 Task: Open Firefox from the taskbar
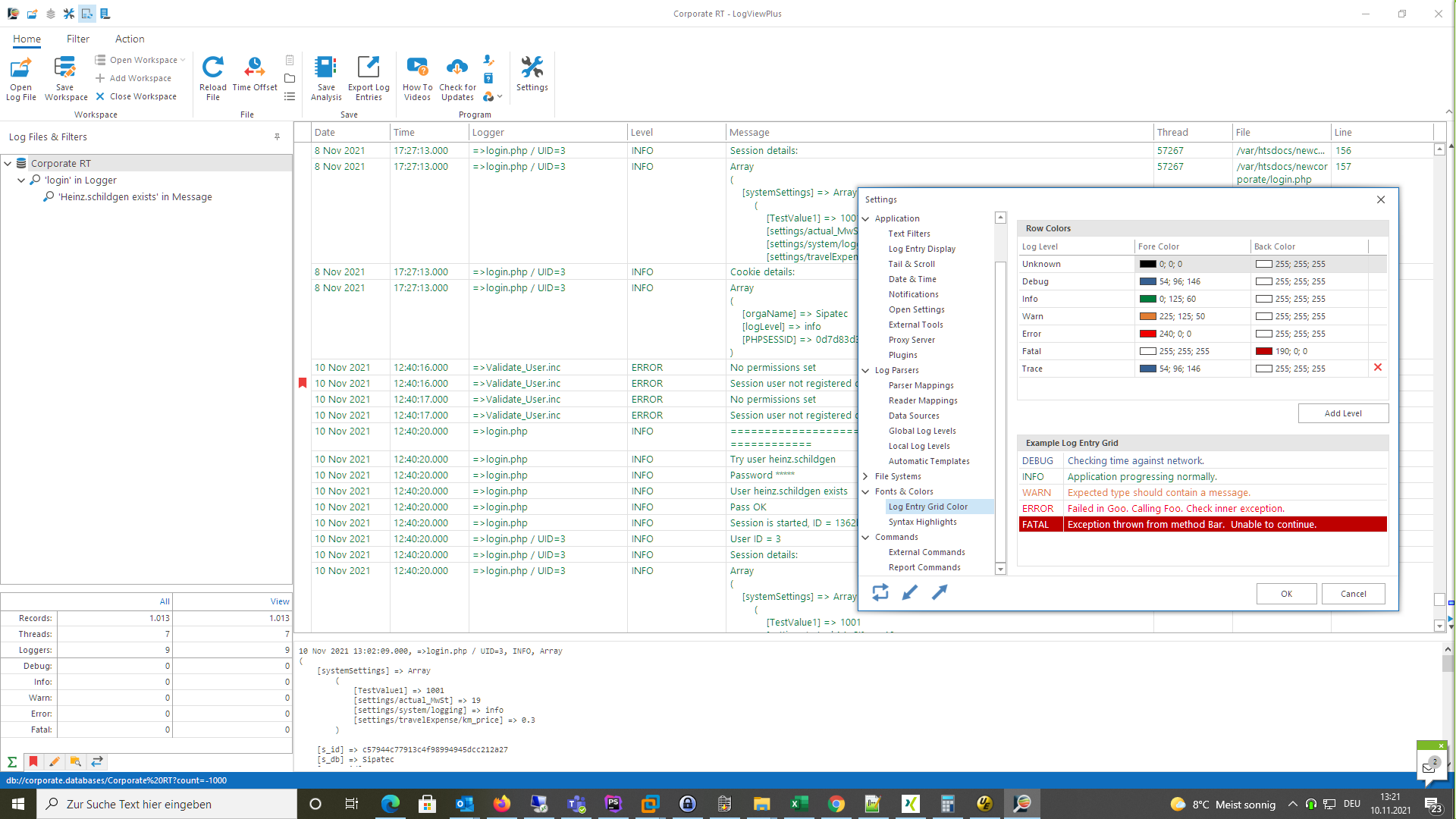coord(502,804)
